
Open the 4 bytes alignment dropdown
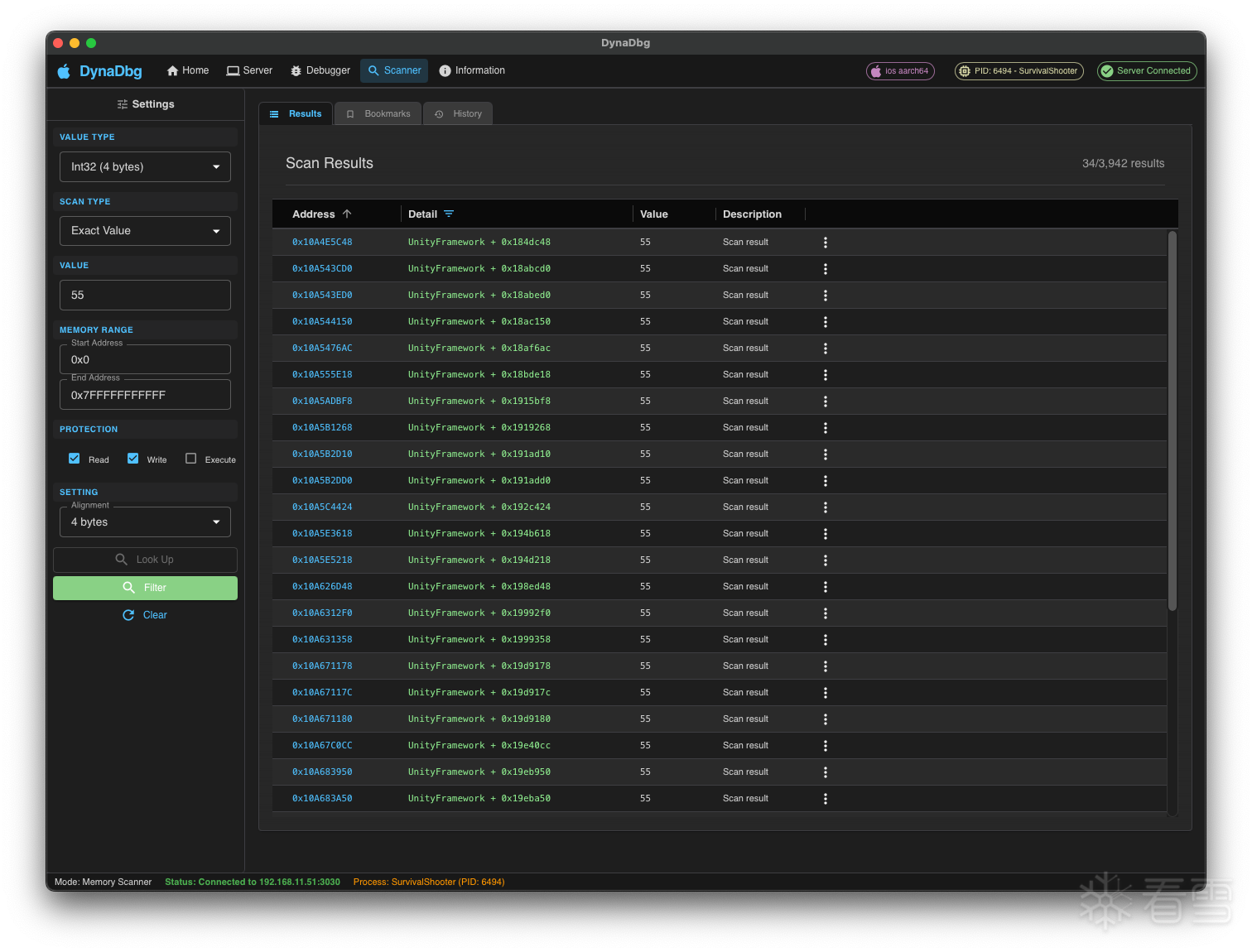pyautogui.click(x=145, y=522)
